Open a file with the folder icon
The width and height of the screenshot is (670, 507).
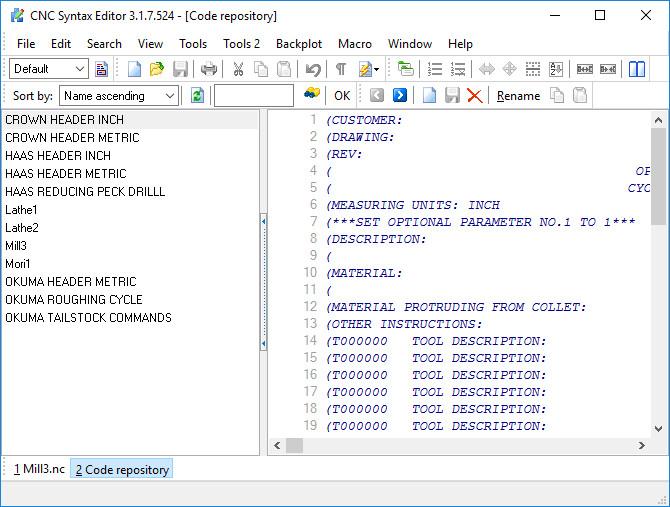pos(157,69)
